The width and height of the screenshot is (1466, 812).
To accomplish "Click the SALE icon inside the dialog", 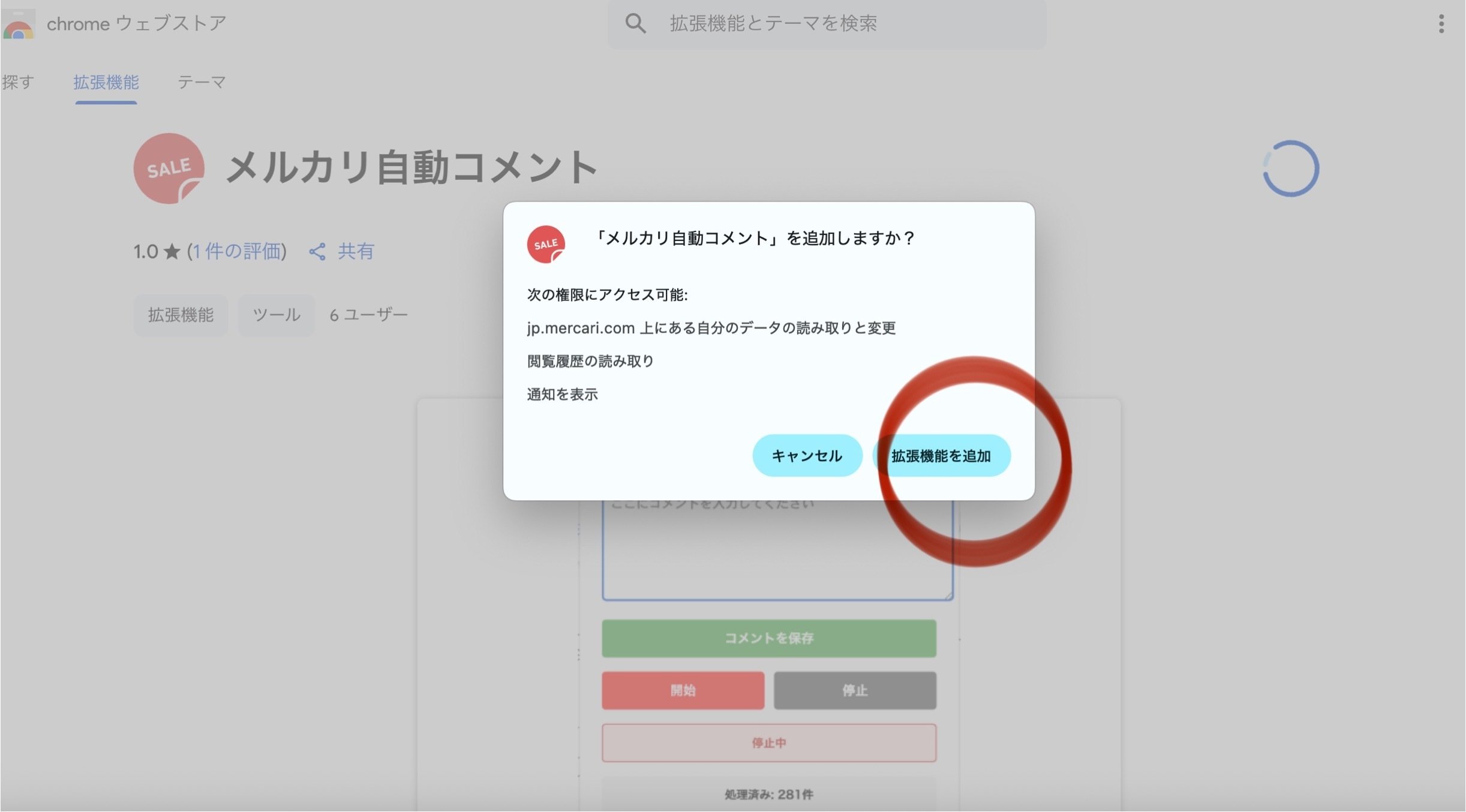I will point(545,243).
